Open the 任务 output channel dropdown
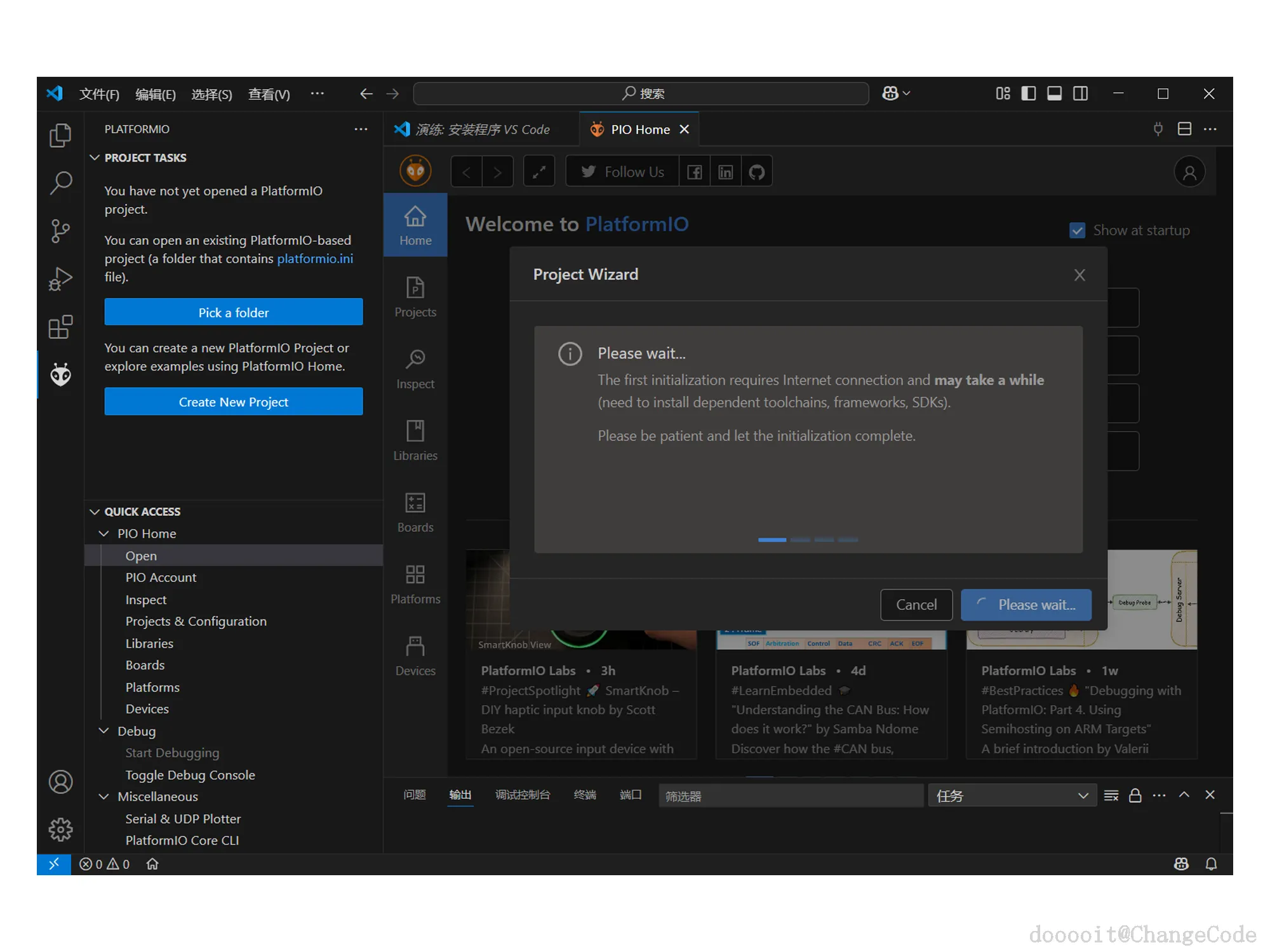This screenshot has width=1270, height=952. [1012, 795]
